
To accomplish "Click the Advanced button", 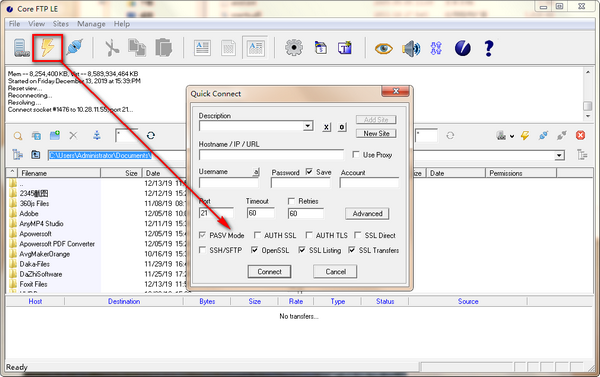I will (367, 214).
